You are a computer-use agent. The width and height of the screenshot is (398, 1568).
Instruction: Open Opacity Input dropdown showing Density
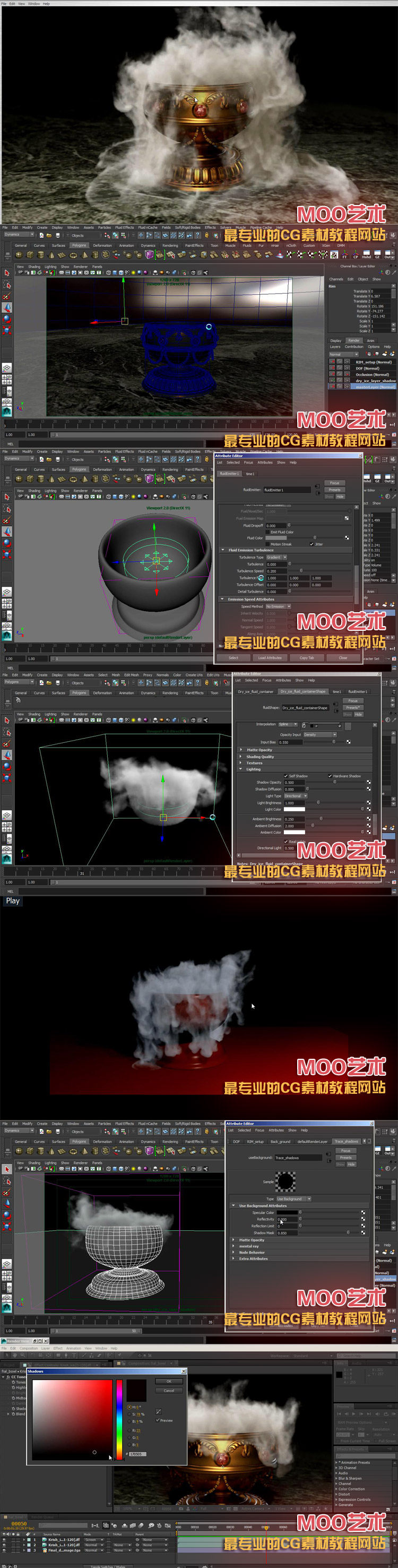319,734
